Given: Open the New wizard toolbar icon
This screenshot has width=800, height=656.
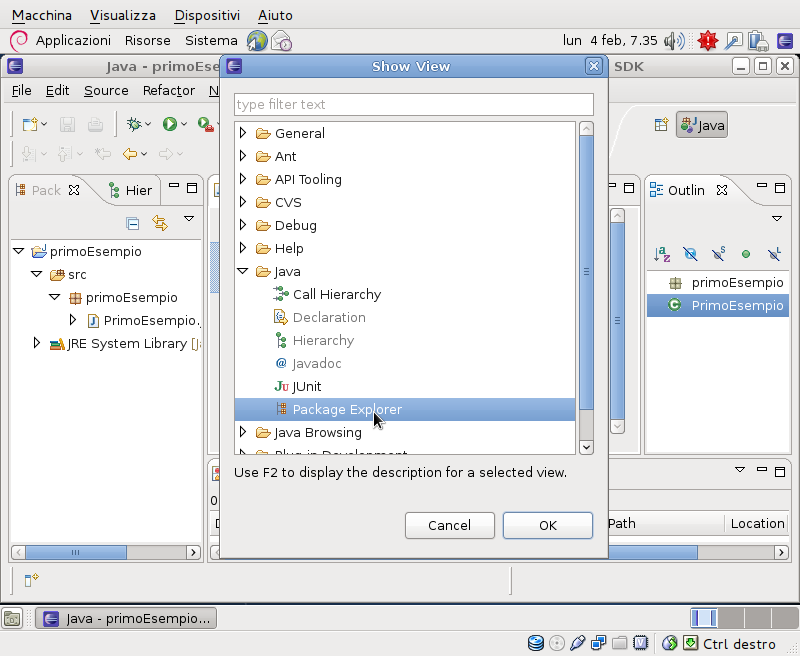Looking at the screenshot, I should coord(30,124).
